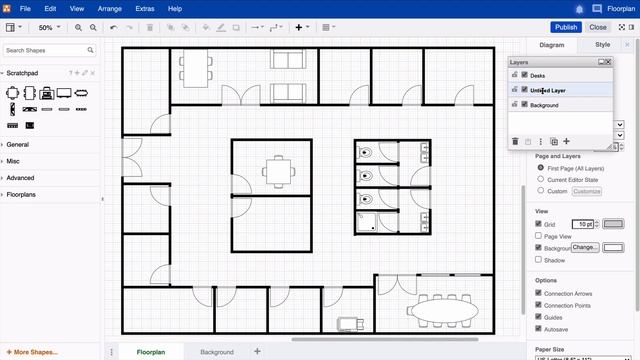
Task: Select Current Editor State radio button
Action: point(540,179)
